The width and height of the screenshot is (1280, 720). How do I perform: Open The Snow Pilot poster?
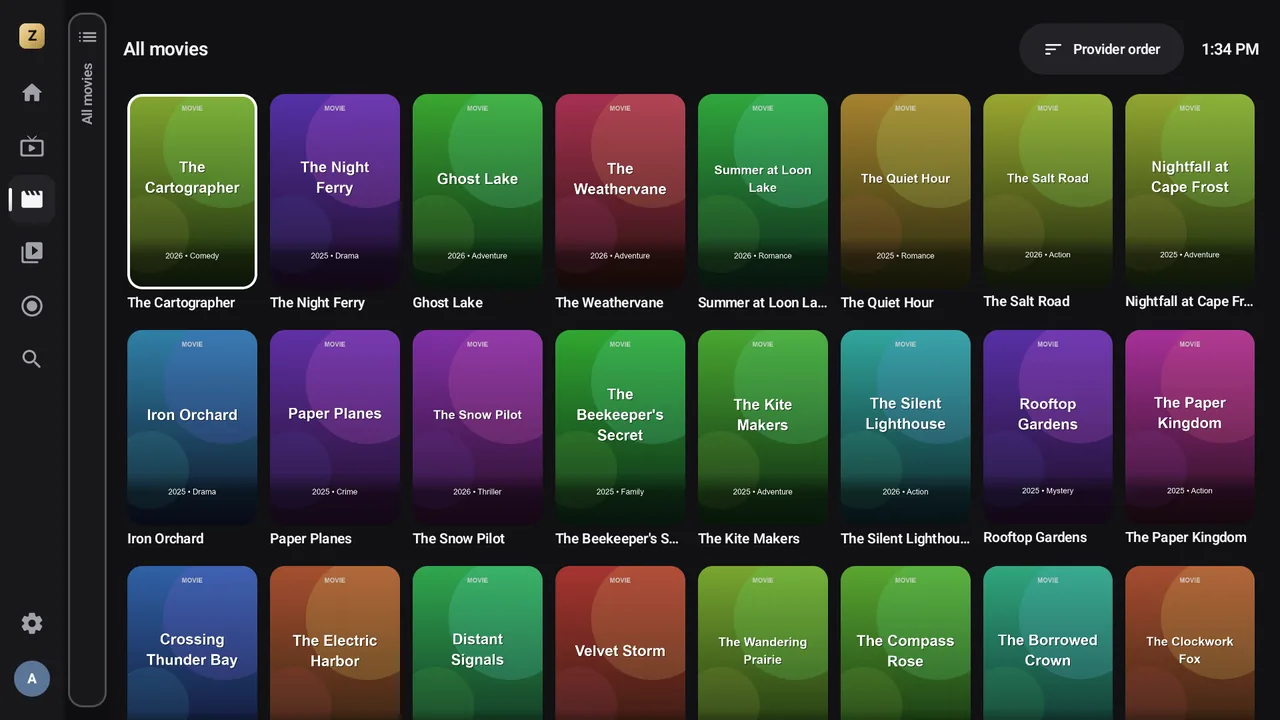pyautogui.click(x=478, y=427)
